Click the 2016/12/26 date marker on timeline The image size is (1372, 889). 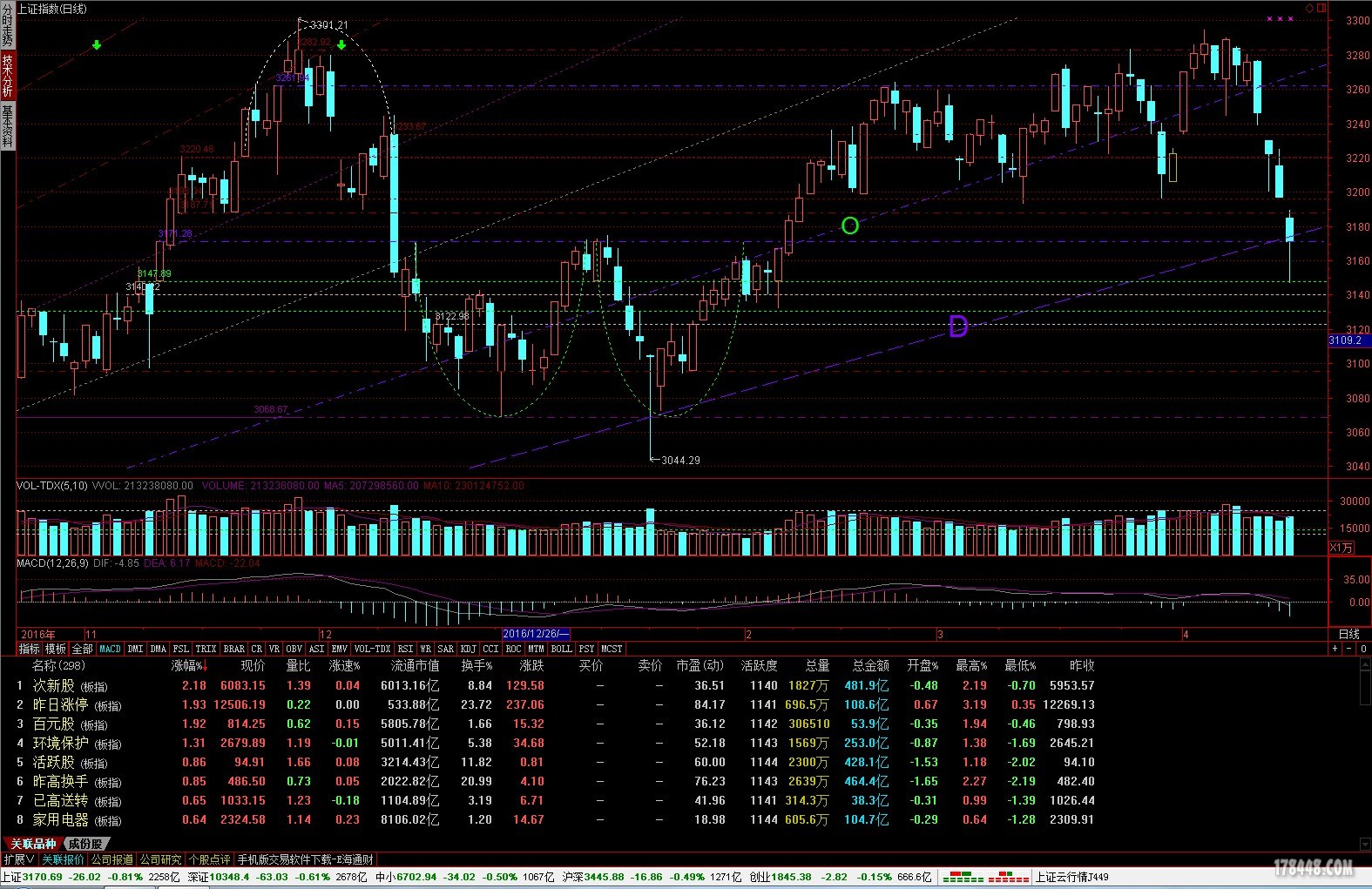537,634
